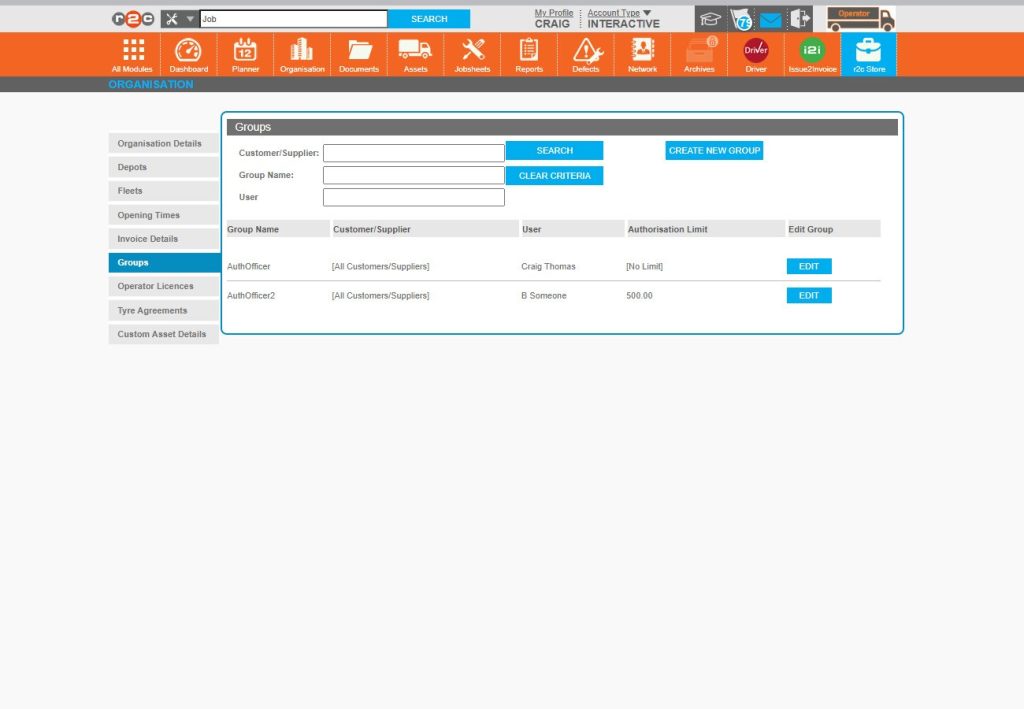This screenshot has width=1024, height=709.
Task: Open the r2c Store
Action: [x=867, y=55]
